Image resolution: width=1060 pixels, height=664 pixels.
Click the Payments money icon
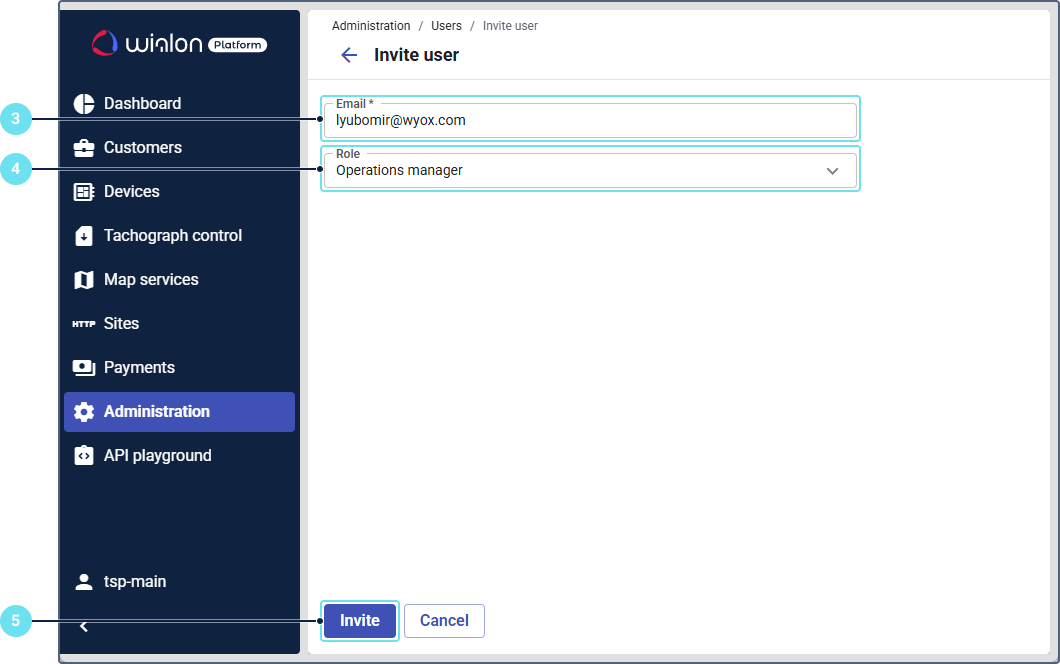point(84,368)
